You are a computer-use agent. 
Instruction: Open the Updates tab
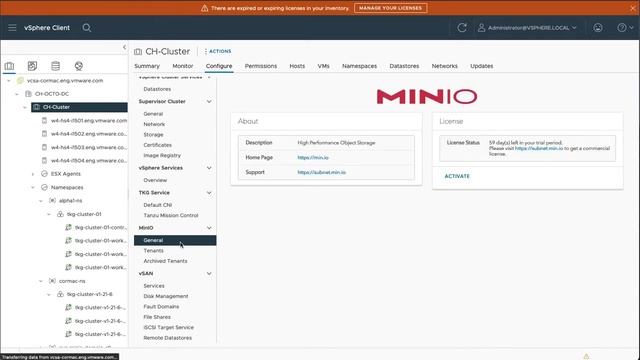(482, 66)
